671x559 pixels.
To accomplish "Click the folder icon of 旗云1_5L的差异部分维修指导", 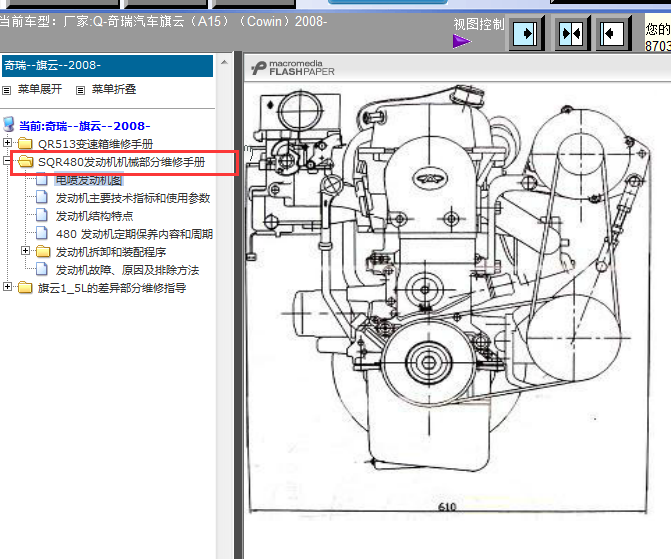I will [25, 287].
